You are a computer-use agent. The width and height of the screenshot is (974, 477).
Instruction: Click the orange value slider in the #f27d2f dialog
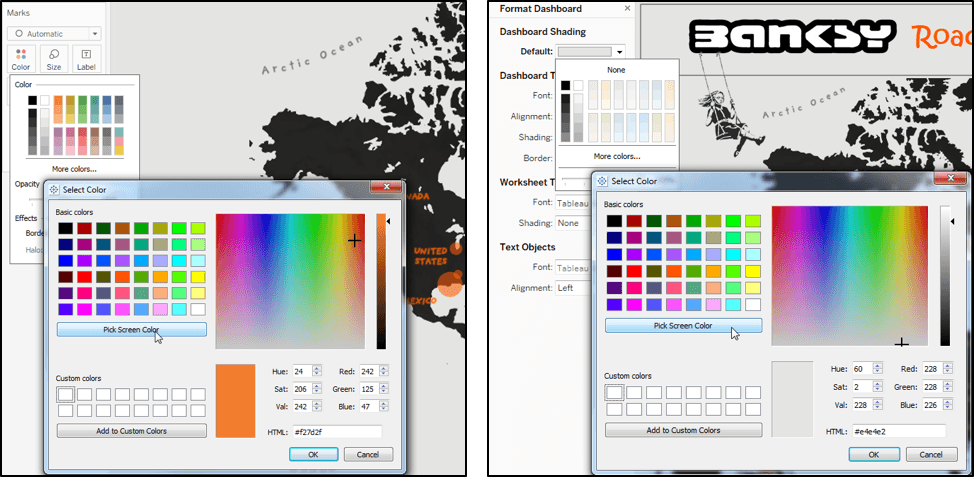tap(381, 281)
